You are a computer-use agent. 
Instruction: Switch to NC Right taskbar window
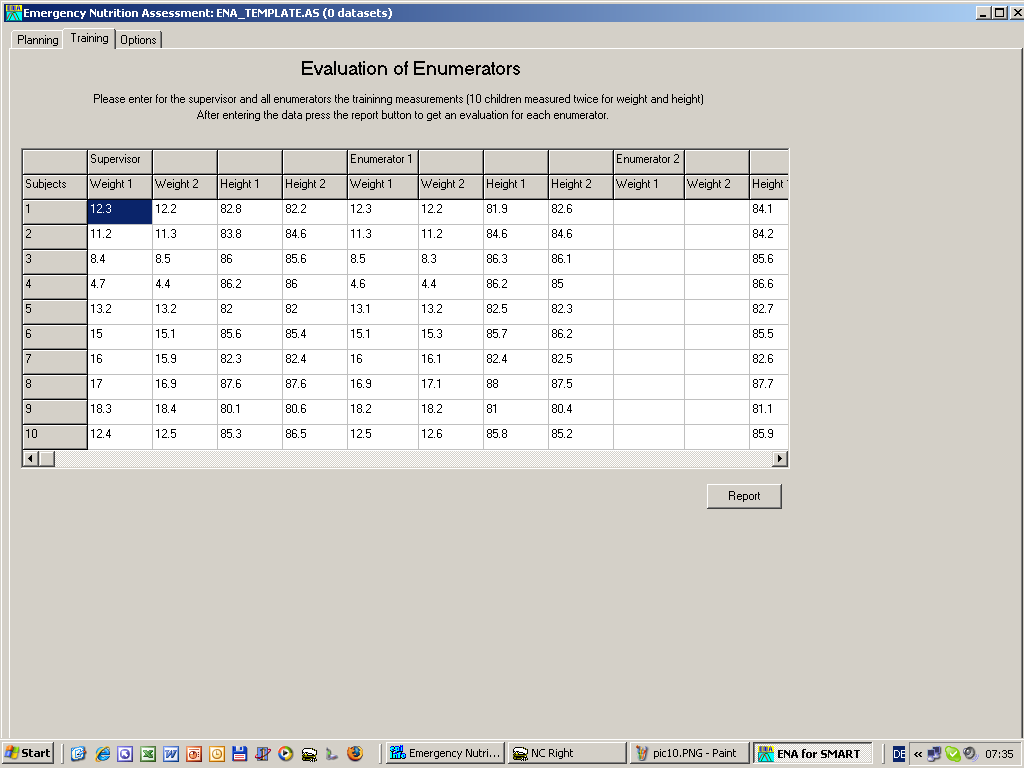tap(565, 753)
